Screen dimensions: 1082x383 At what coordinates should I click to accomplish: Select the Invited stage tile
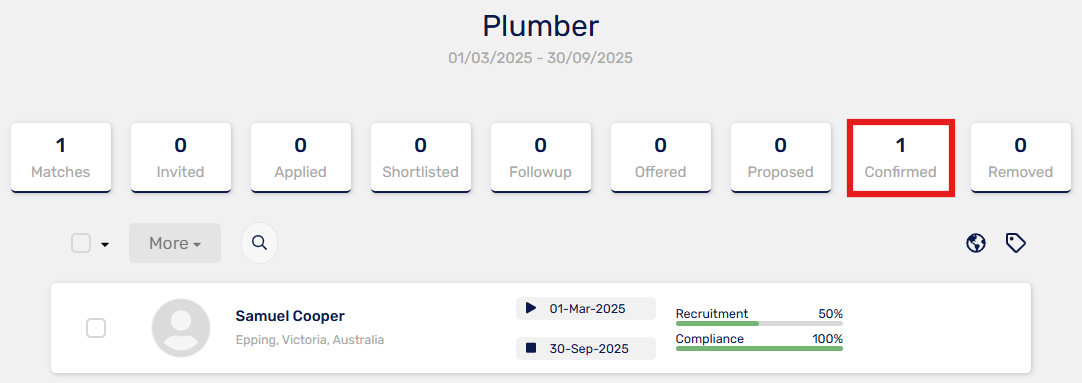coord(181,157)
